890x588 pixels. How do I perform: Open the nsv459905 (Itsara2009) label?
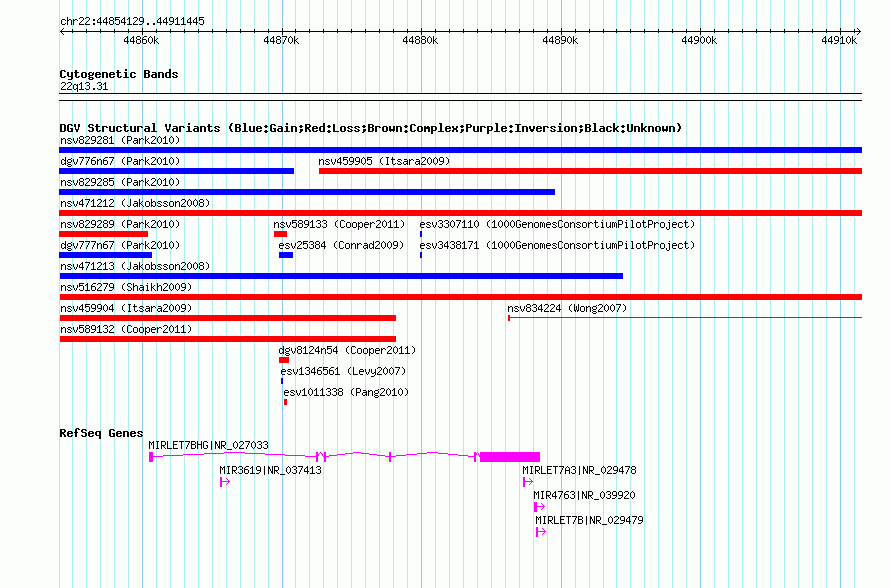(x=384, y=161)
